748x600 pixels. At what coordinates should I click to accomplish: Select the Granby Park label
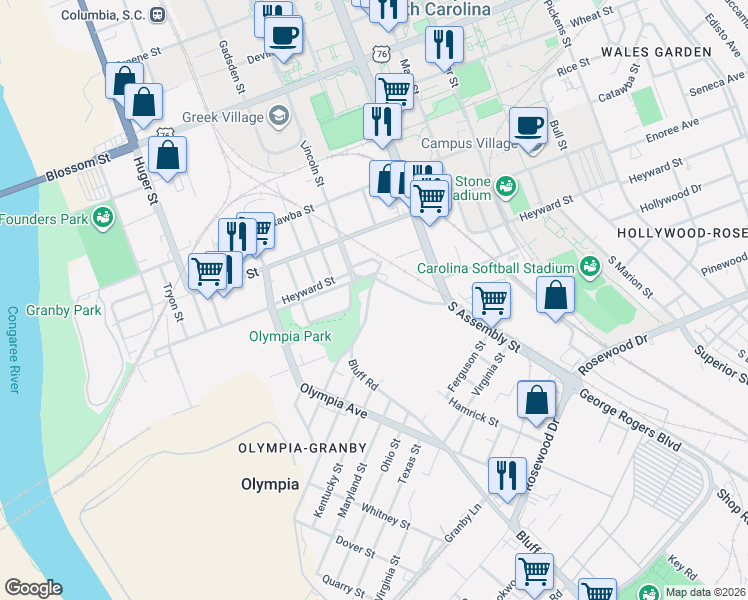[63, 310]
